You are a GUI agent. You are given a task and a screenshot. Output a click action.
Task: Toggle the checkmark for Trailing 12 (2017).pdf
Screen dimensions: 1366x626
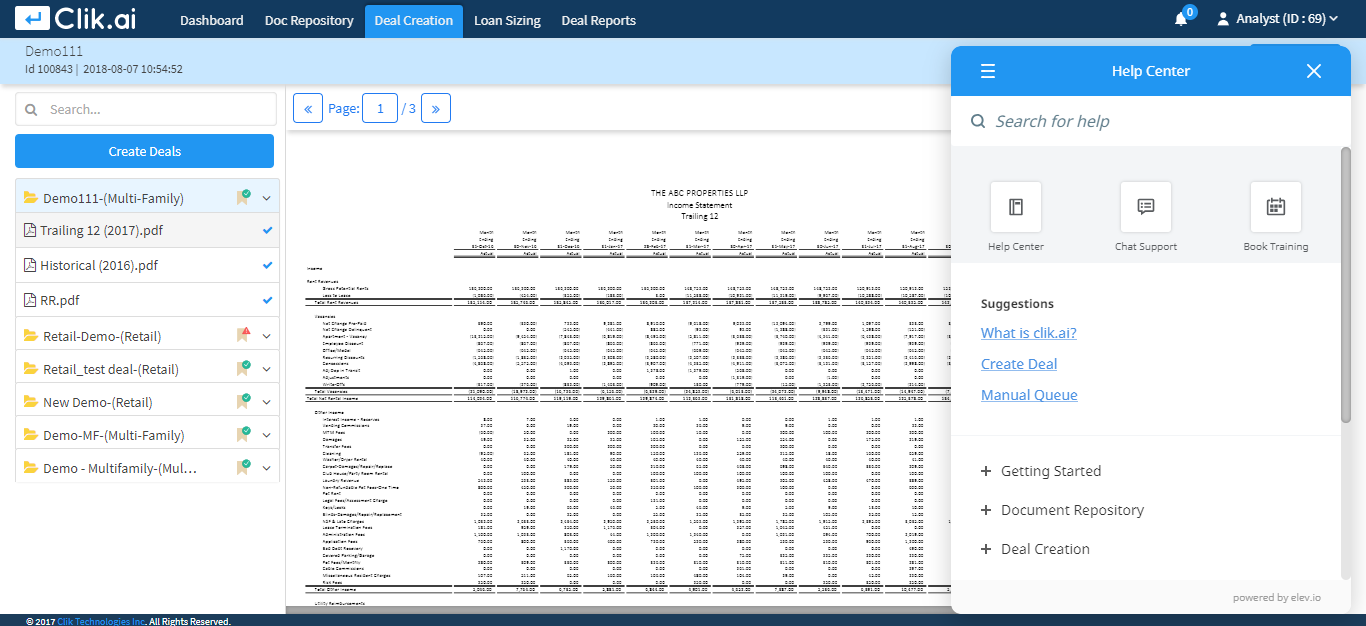pyautogui.click(x=267, y=230)
